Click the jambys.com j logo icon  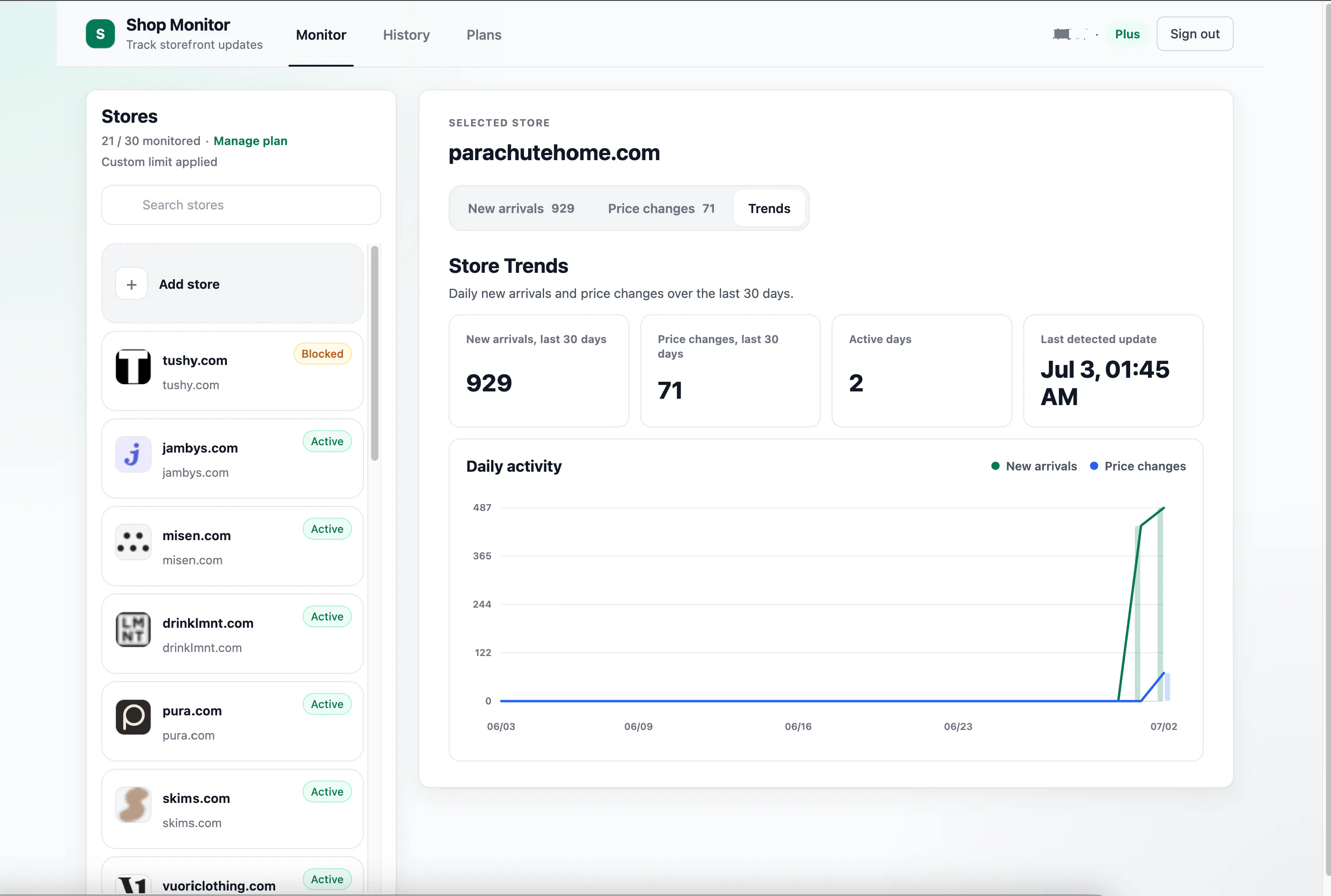[x=133, y=454]
